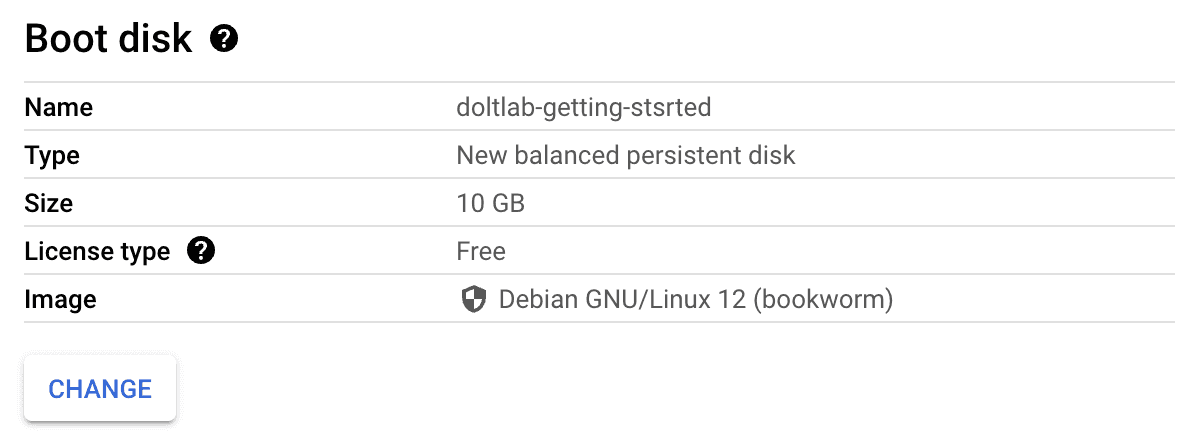The height and width of the screenshot is (448, 1198).
Task: Click the shield icon beside Debian image
Action: [474, 299]
